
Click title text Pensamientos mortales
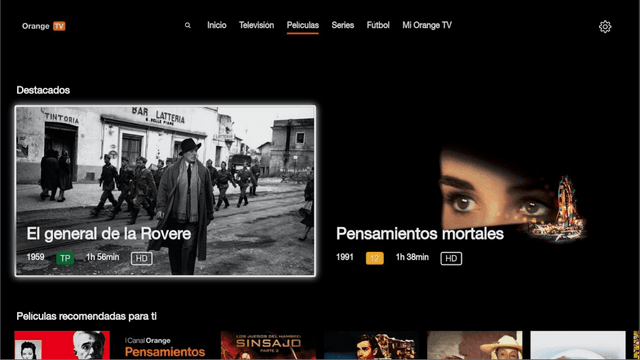[420, 234]
